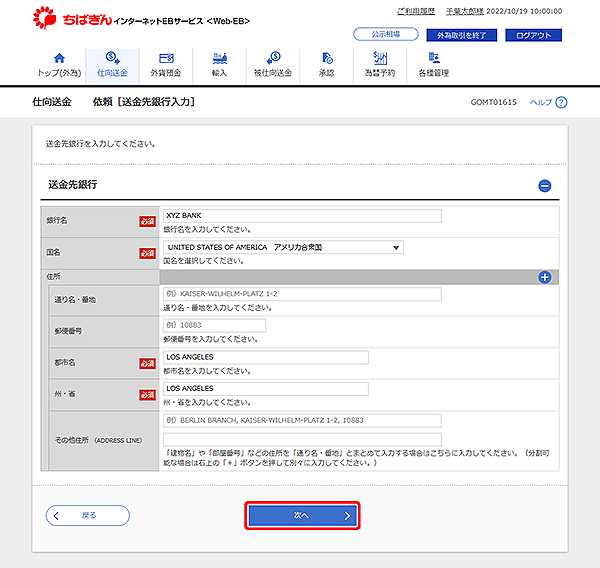Focus the 通り名・番地 input field
600x568 pixels.
pyautogui.click(x=302, y=294)
